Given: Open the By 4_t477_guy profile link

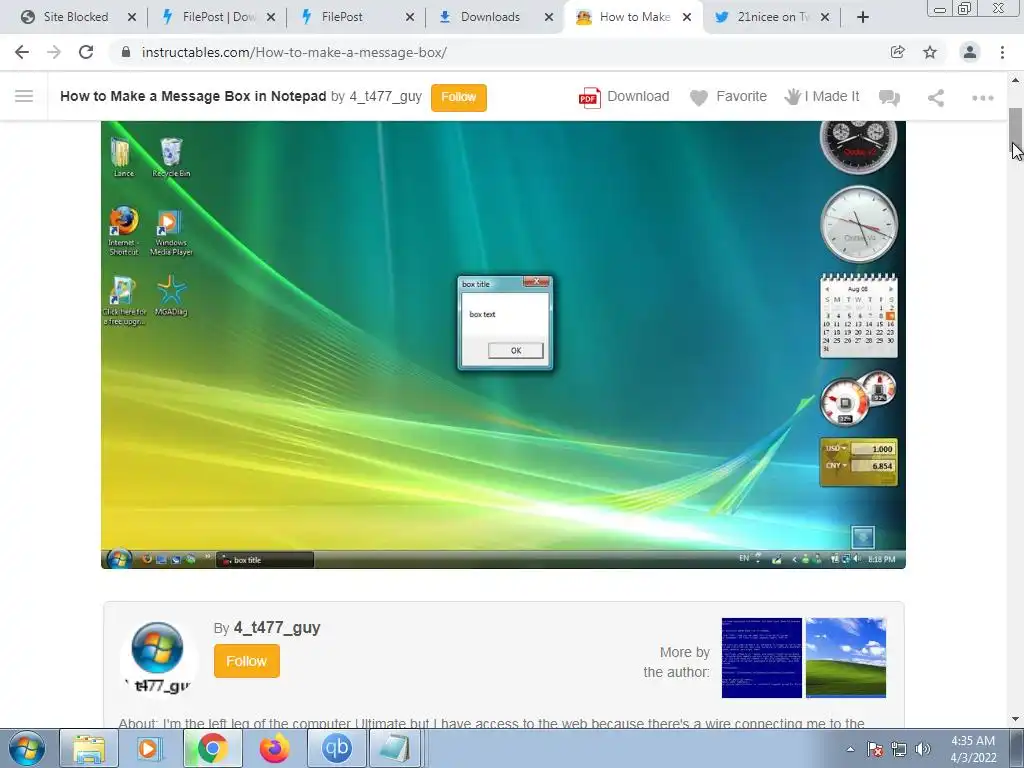Looking at the screenshot, I should coord(277,628).
